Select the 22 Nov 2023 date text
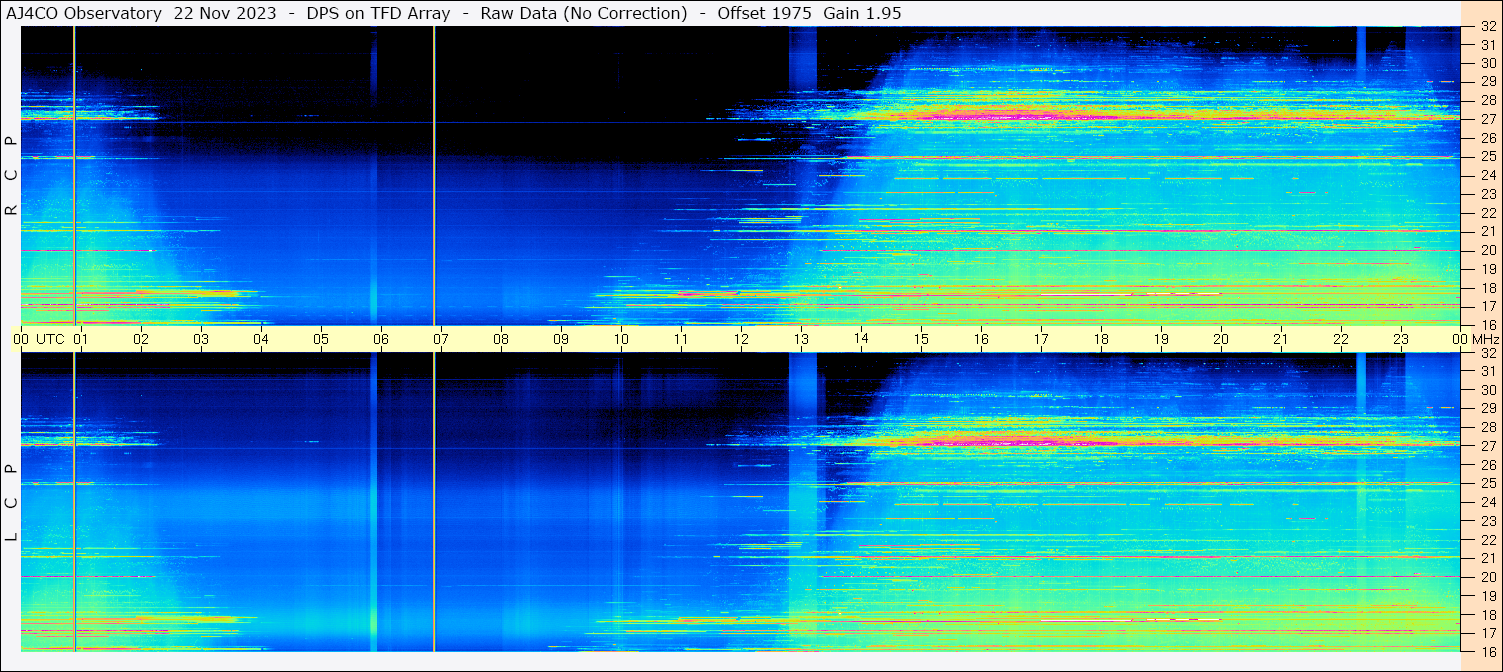 pyautogui.click(x=225, y=13)
